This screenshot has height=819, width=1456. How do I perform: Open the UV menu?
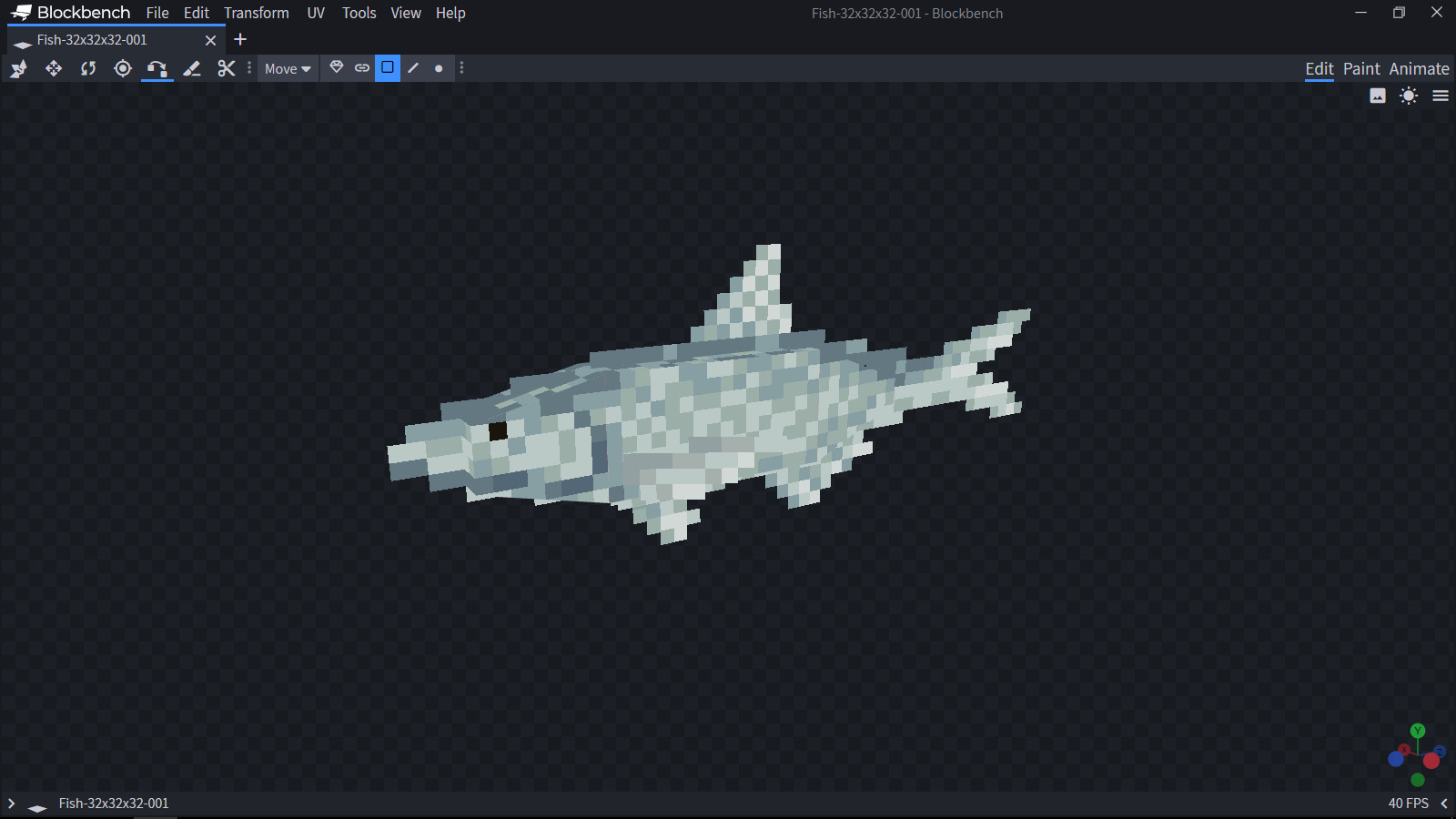coord(316,13)
